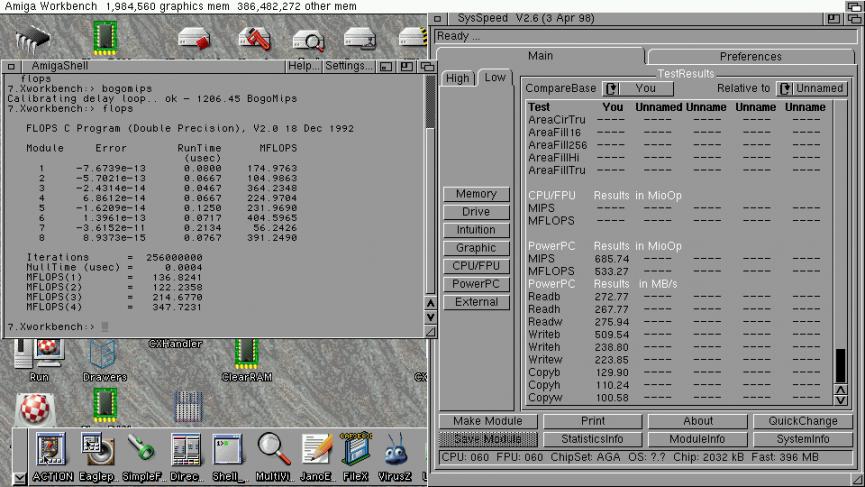The width and height of the screenshot is (865, 487).
Task: Click the TestResults vertical scrollbar
Action: tap(840, 250)
